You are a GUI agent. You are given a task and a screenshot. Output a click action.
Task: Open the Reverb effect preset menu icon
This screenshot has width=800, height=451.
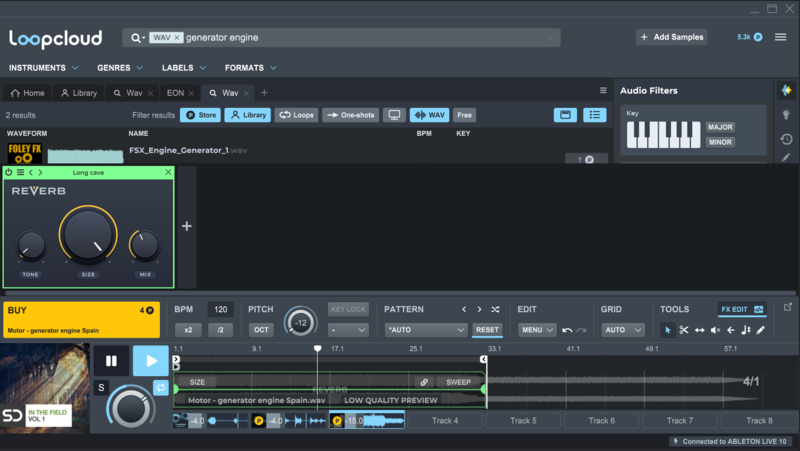(x=20, y=172)
